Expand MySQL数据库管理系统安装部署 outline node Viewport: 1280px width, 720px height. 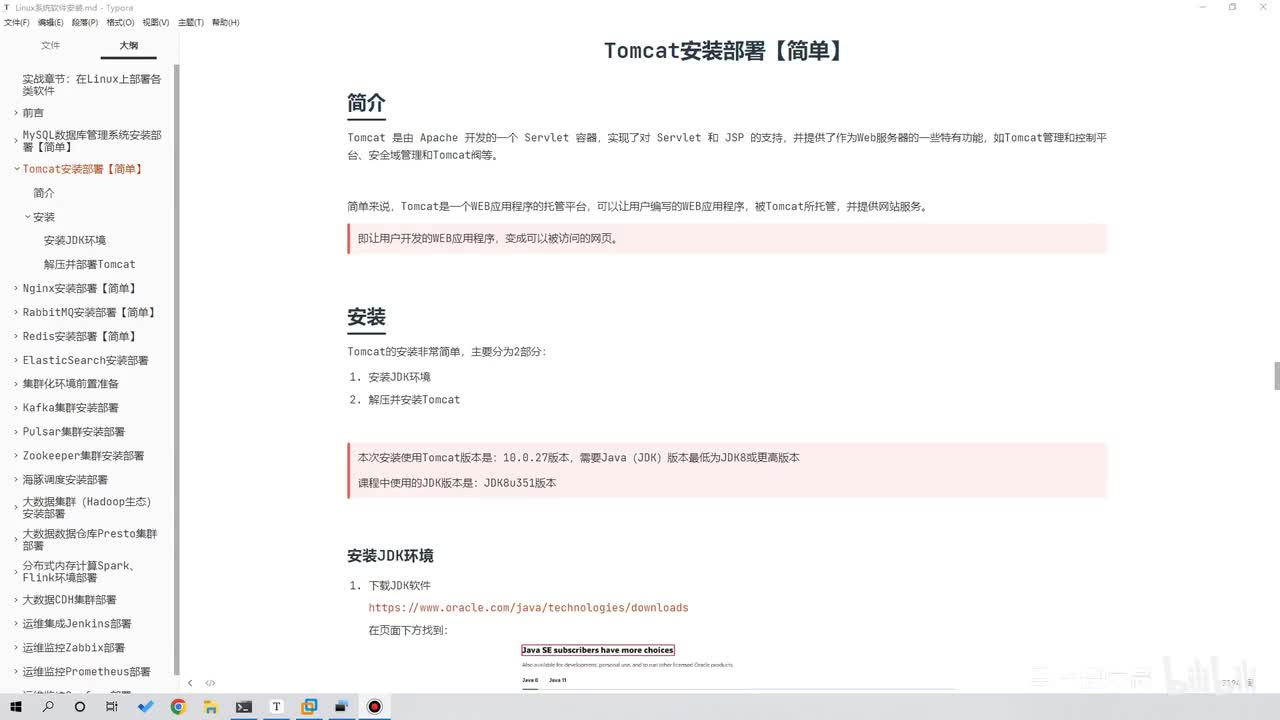coord(16,141)
